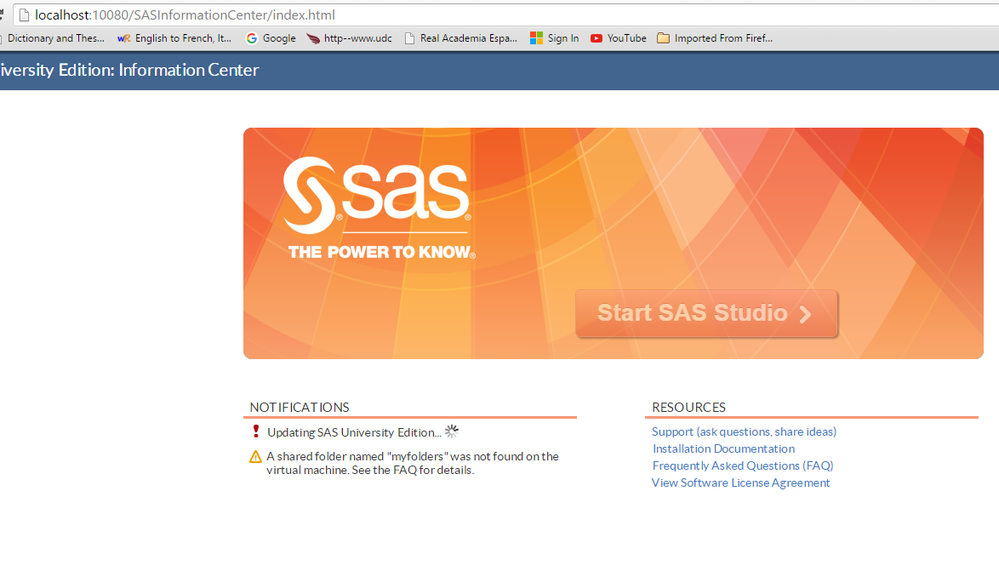Open Imported From Firef... bookmarks folder
The height and width of the screenshot is (577, 999).
pyautogui.click(x=715, y=38)
